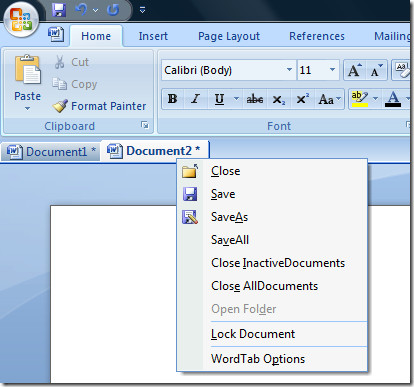Toggle Underline formatting

[x=219, y=99]
